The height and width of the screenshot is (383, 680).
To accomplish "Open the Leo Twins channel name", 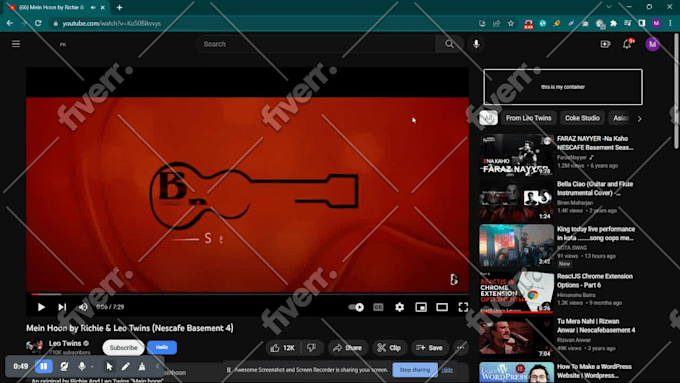I will [65, 343].
